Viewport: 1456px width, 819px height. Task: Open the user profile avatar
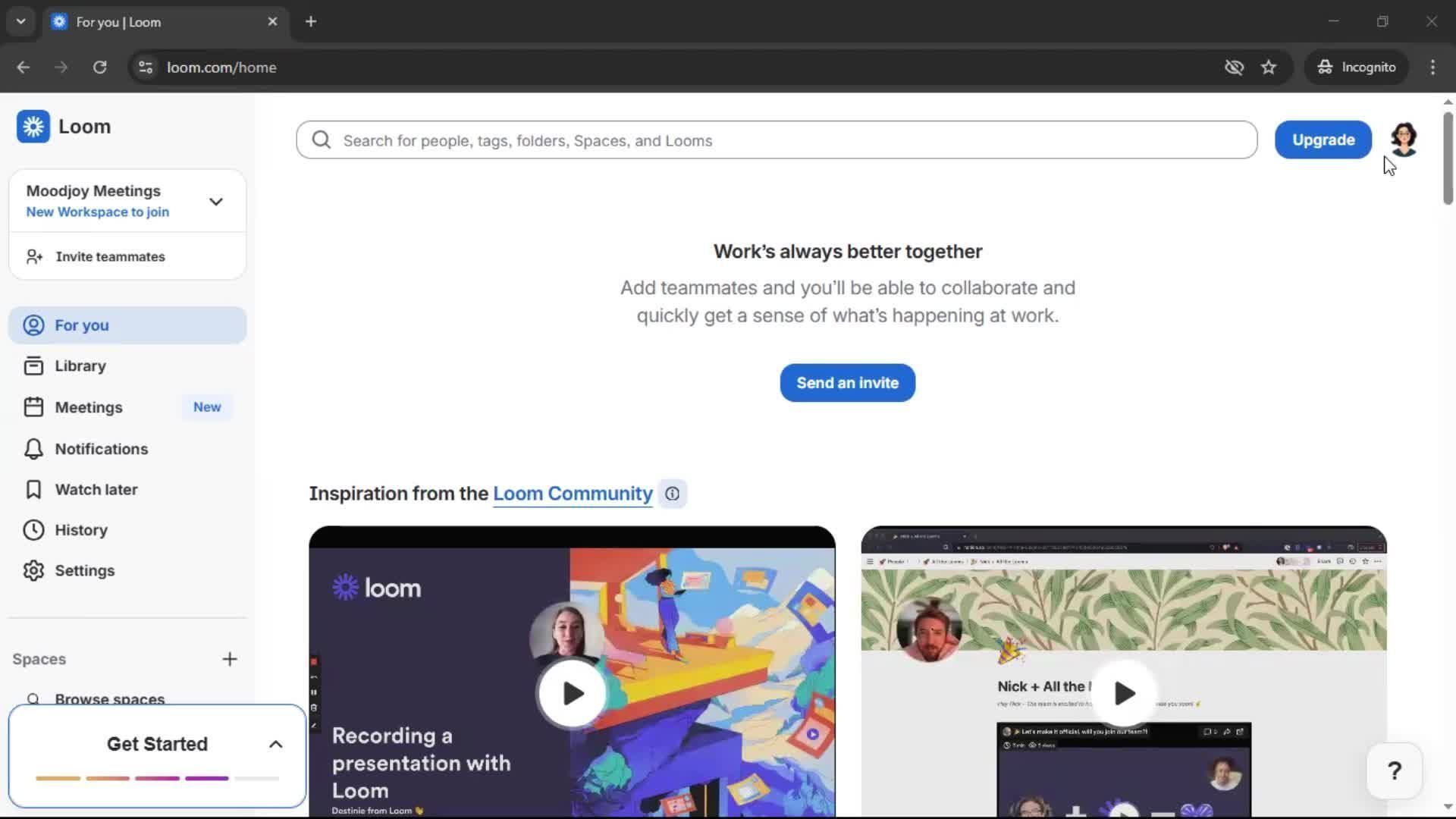click(1404, 140)
